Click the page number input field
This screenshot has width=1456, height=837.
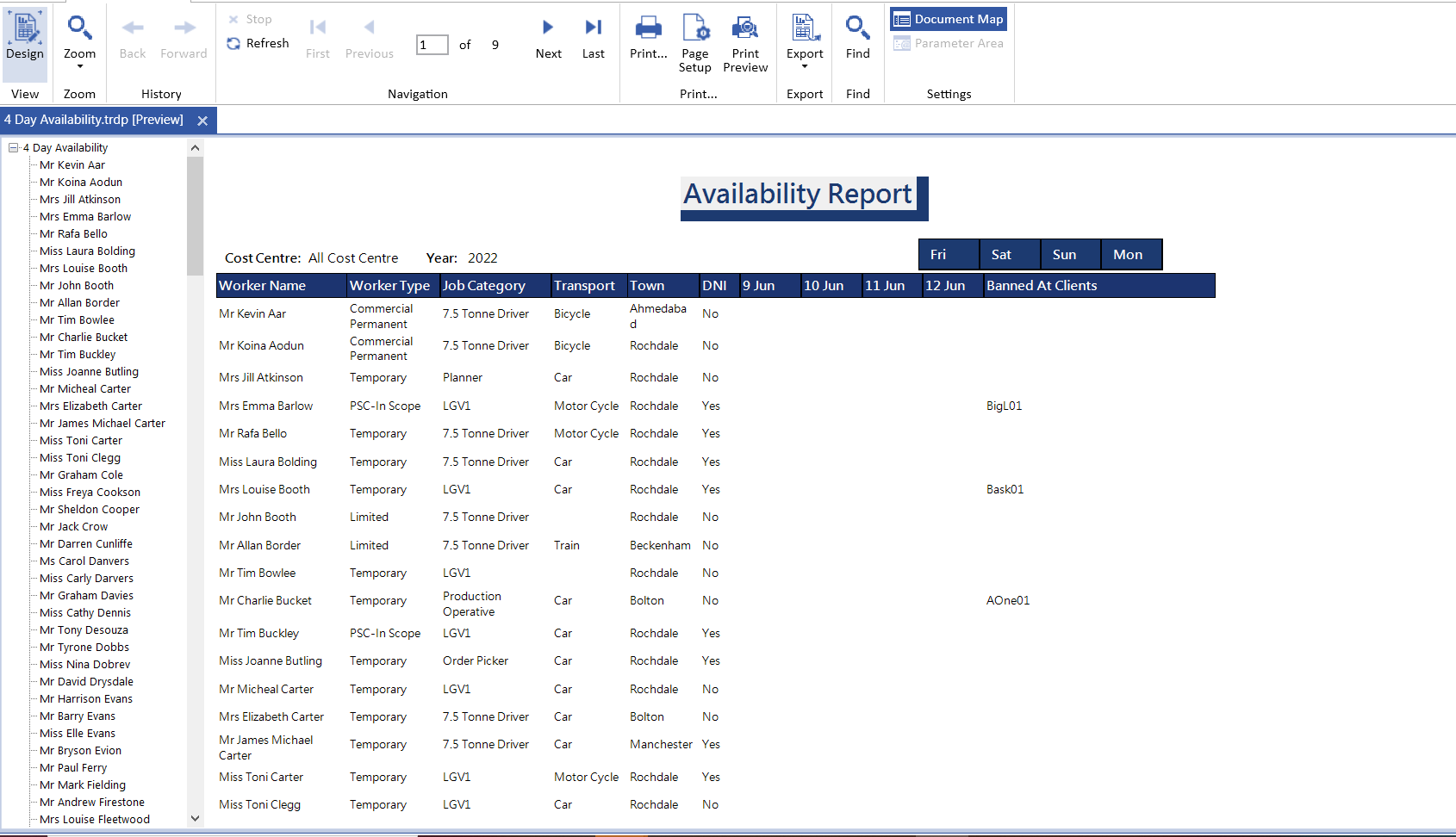coord(432,45)
